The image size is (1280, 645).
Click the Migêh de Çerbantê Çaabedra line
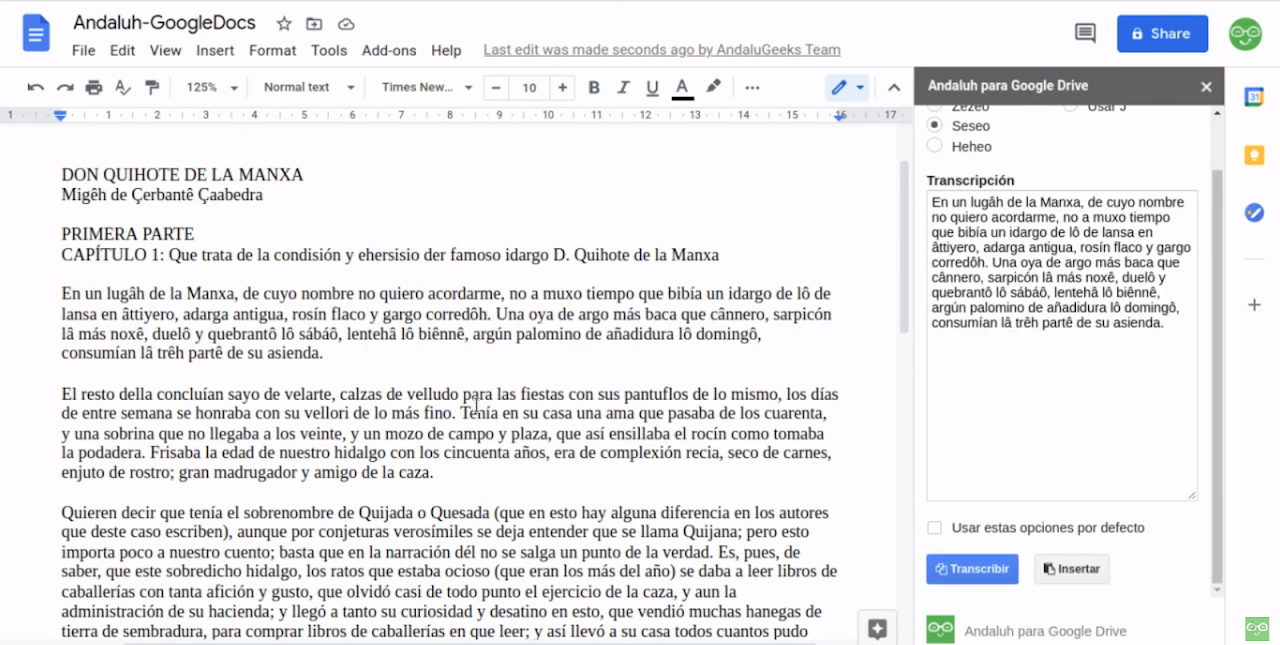[162, 195]
